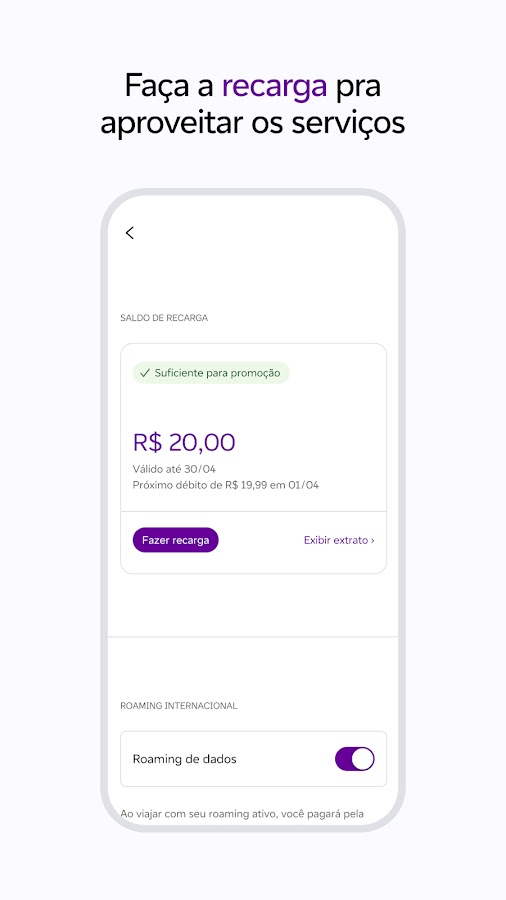Click the Exibir extrato chevron arrow
Screen dimensions: 506x900
[x=373, y=540]
